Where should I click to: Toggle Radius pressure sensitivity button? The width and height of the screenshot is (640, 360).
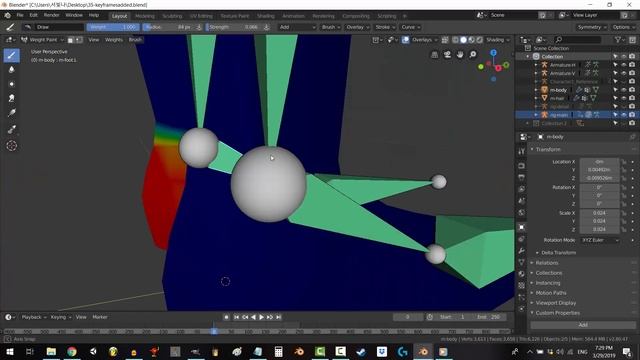click(x=199, y=27)
